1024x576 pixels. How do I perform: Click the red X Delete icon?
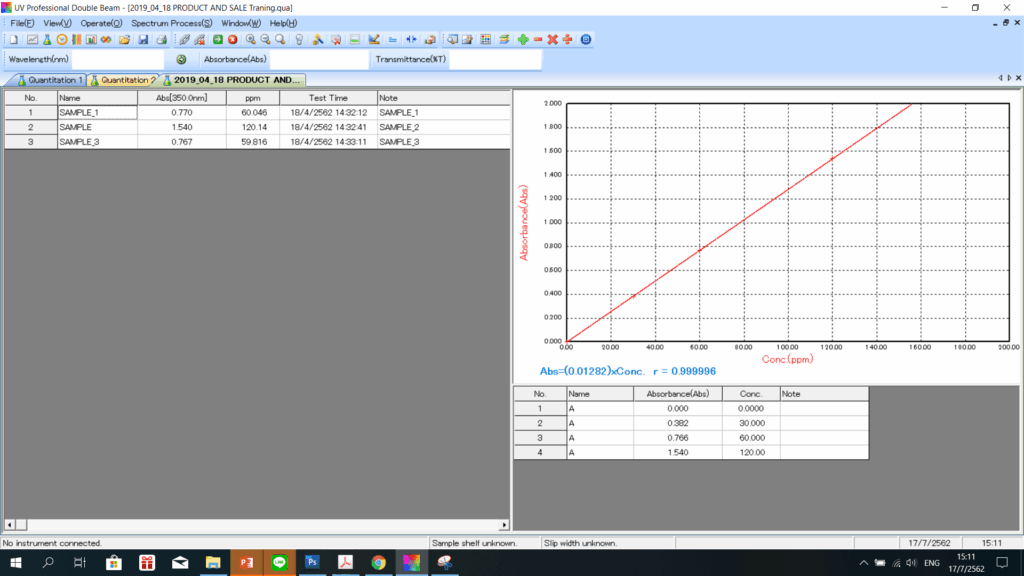tap(552, 40)
